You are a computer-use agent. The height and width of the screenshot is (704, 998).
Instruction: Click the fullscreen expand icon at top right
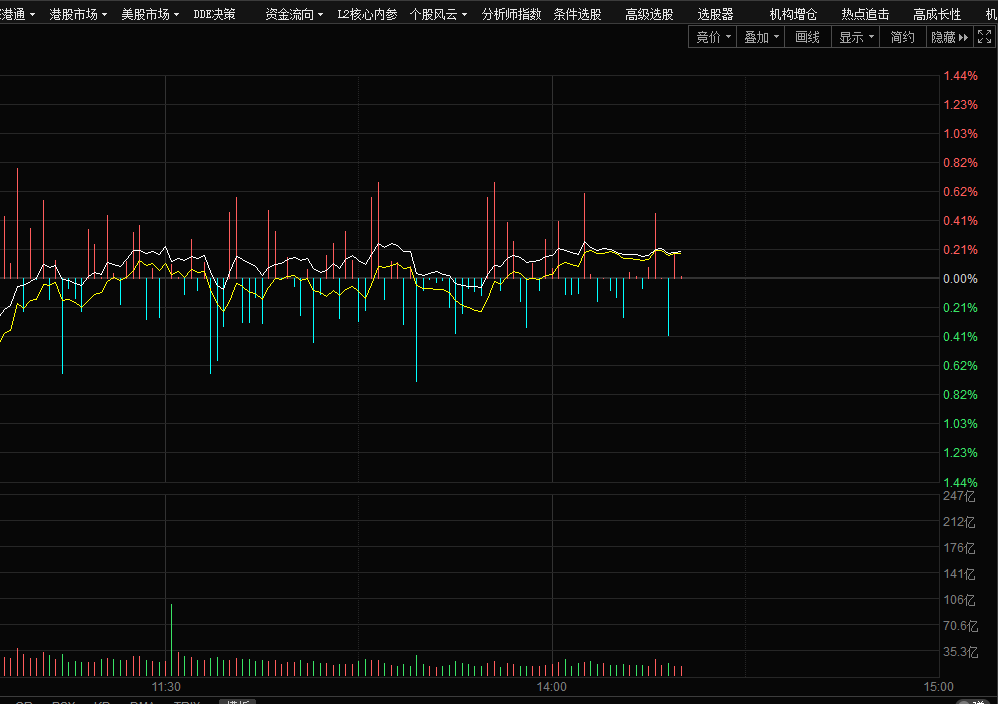[985, 37]
